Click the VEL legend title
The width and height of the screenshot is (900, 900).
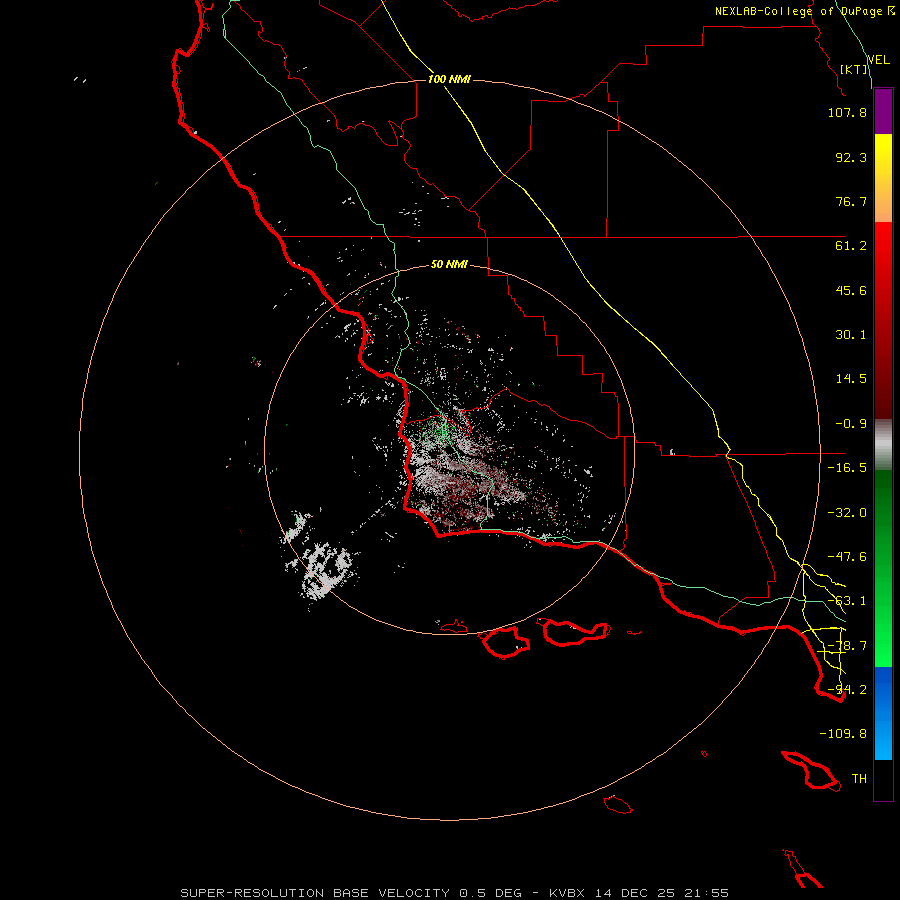878,60
